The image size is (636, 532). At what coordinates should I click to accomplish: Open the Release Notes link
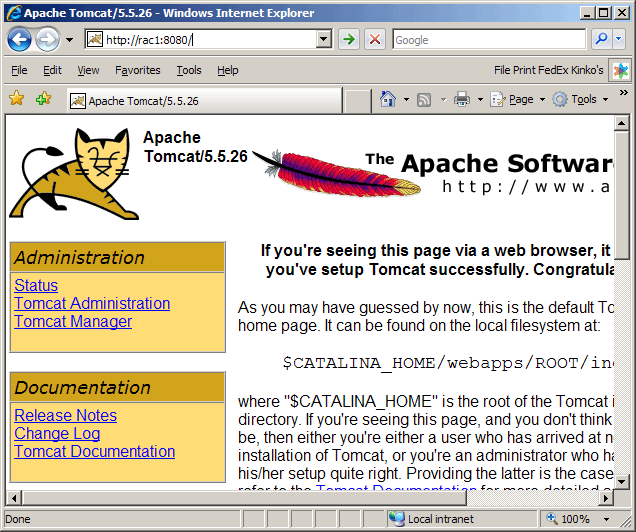pos(65,416)
